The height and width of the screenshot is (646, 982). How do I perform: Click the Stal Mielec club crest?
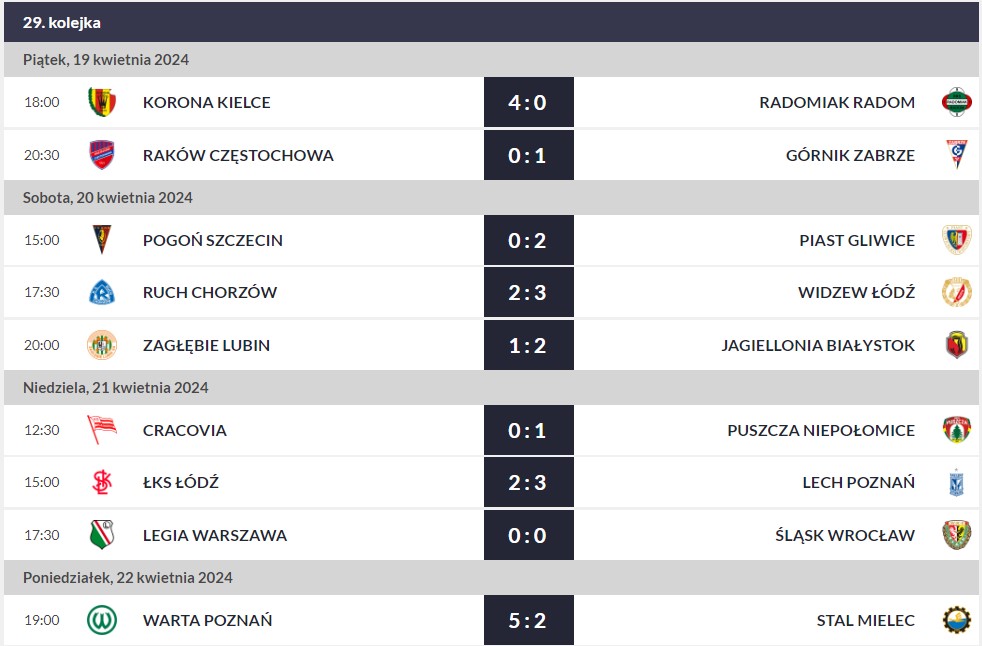(x=956, y=620)
